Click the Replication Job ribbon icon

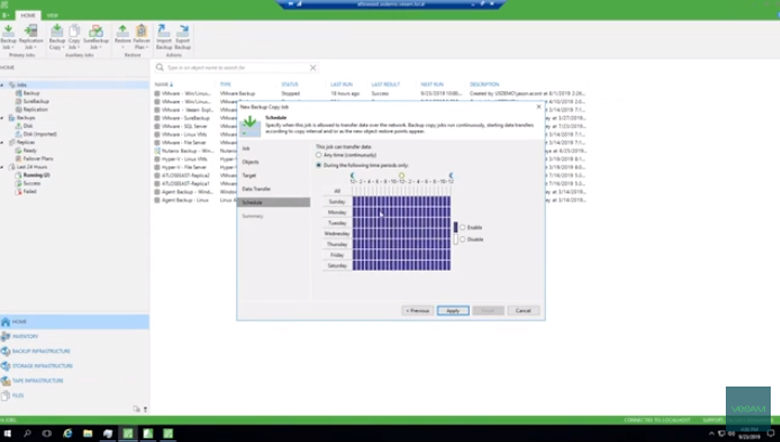(30, 36)
